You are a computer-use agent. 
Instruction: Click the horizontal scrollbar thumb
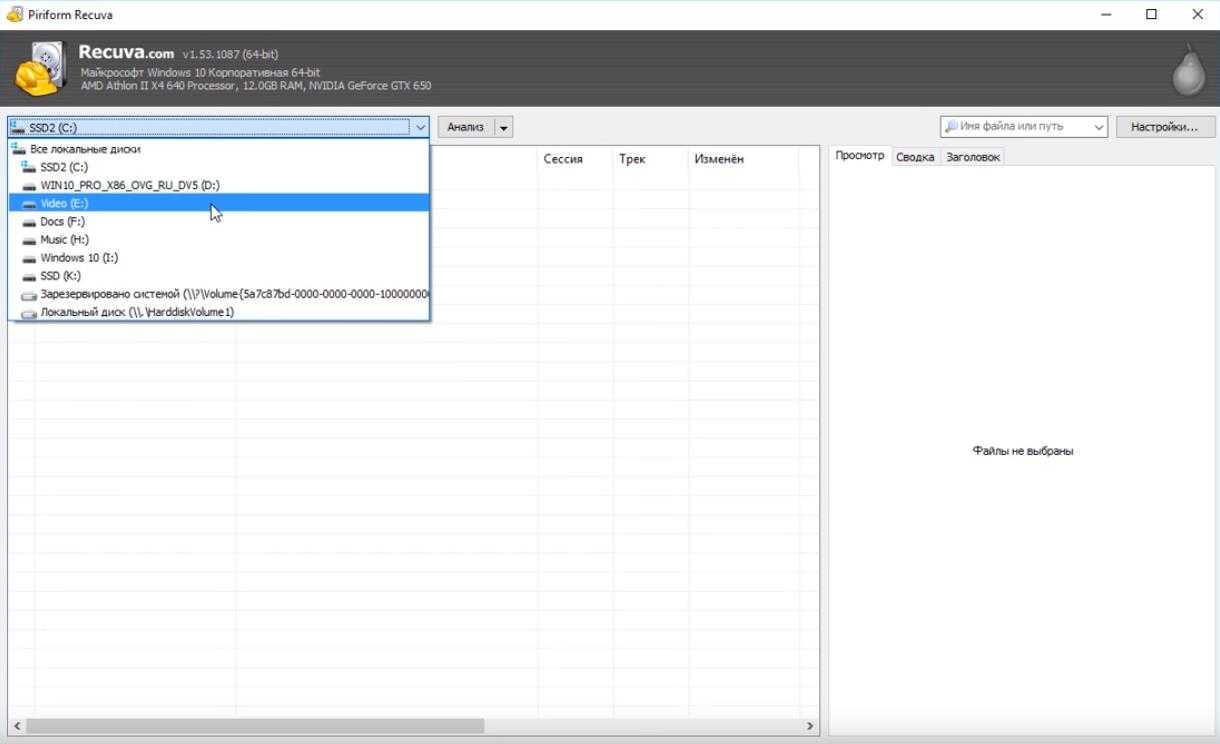(x=255, y=727)
